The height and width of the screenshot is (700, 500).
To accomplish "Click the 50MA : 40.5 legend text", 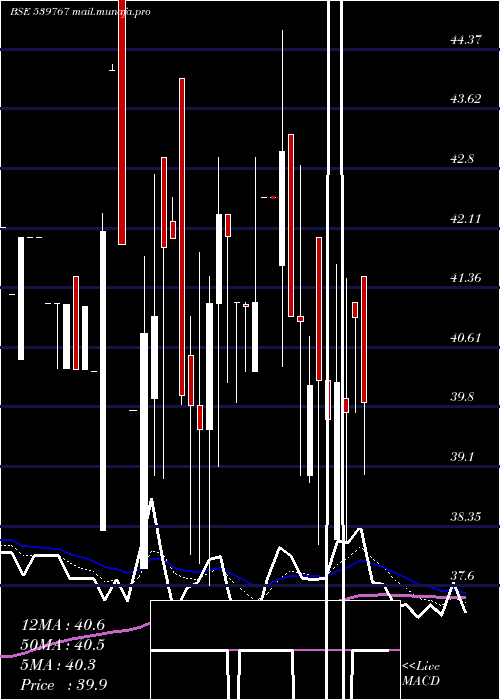I will coord(63,645).
